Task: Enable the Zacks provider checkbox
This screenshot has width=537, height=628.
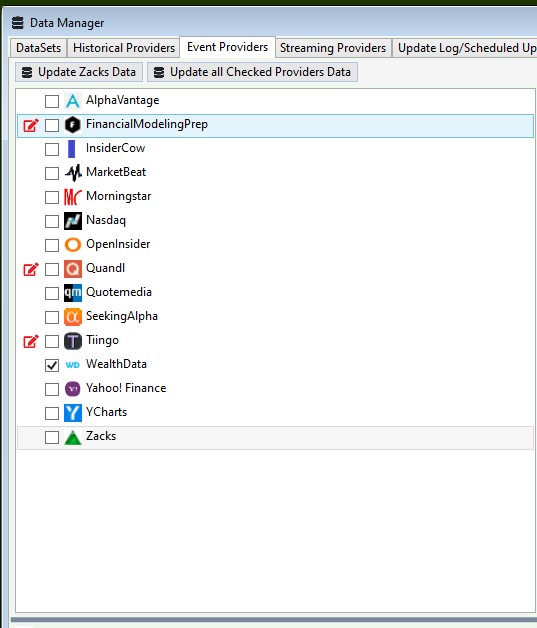Action: (52, 437)
